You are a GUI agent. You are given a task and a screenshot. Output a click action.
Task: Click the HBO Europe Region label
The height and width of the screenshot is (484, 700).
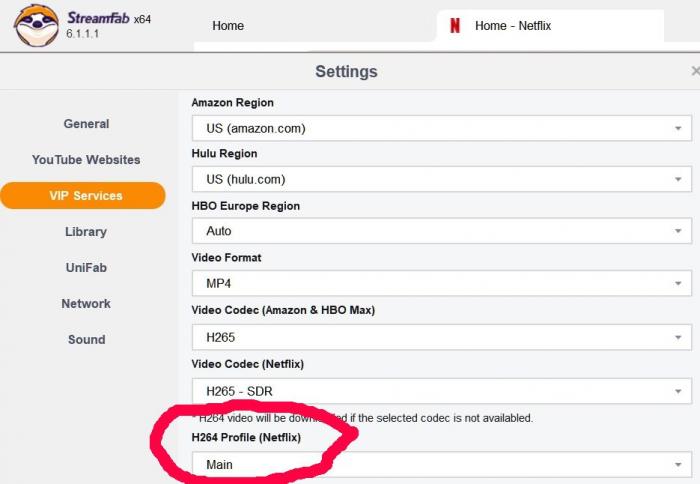tap(246, 206)
